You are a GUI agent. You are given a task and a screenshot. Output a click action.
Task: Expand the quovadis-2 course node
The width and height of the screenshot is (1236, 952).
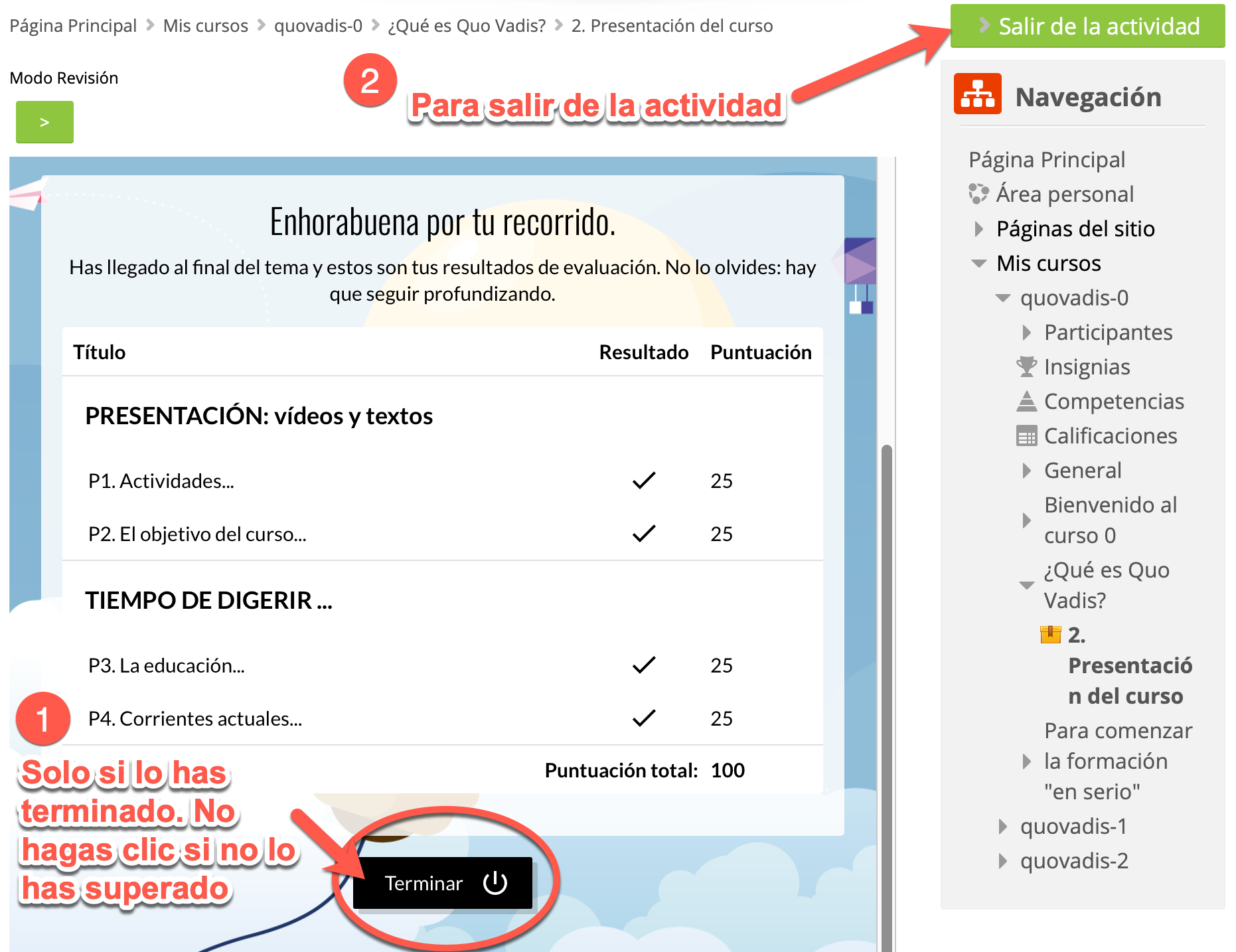(1003, 861)
